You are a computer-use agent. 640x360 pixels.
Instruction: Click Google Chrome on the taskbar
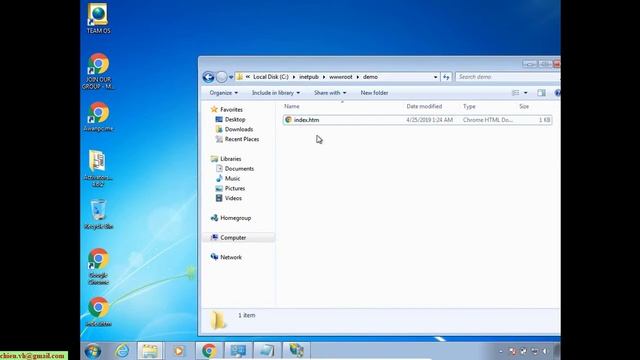pos(209,351)
